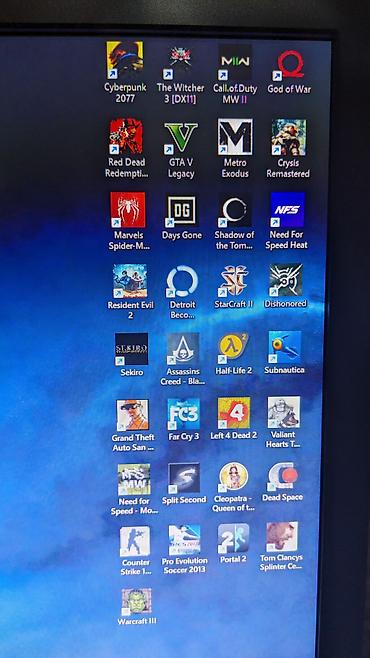
Task: Launch The Witcher 3 [DX11] icon
Action: 180,62
